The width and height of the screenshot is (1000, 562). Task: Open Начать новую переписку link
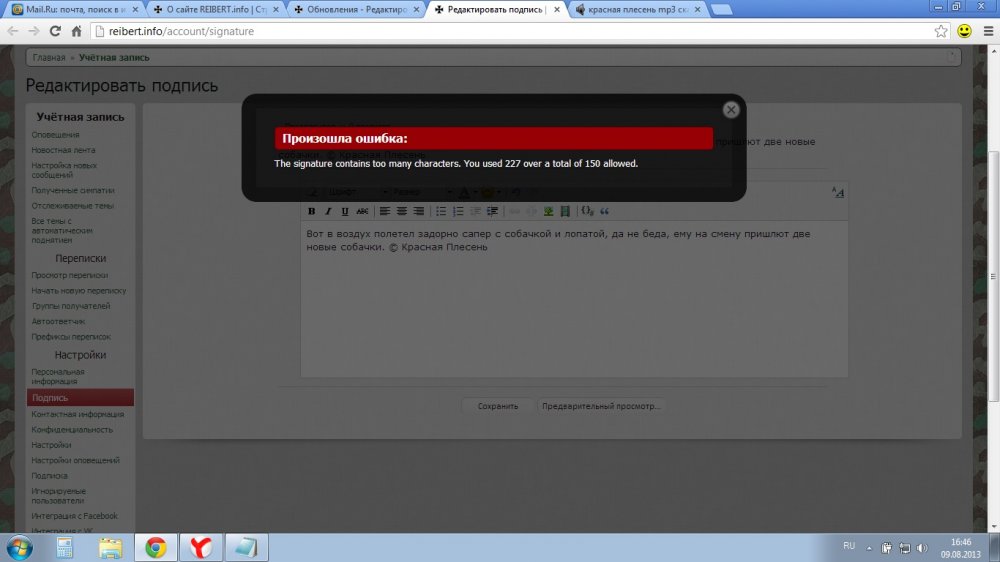tap(78, 290)
